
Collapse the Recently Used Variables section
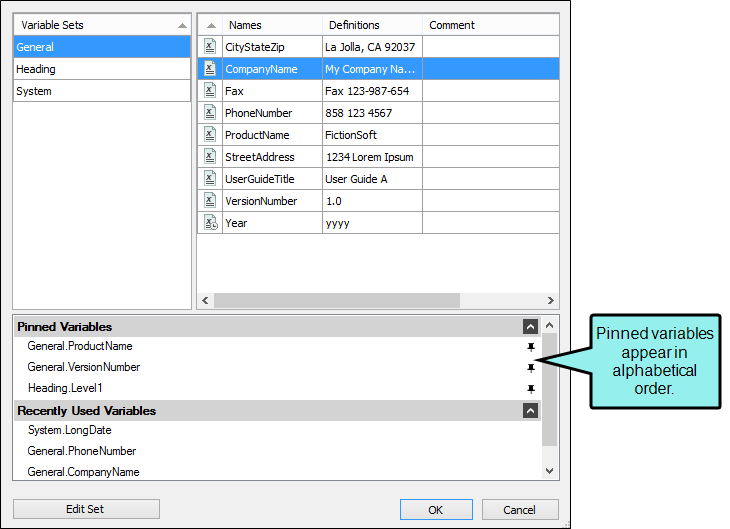[530, 410]
